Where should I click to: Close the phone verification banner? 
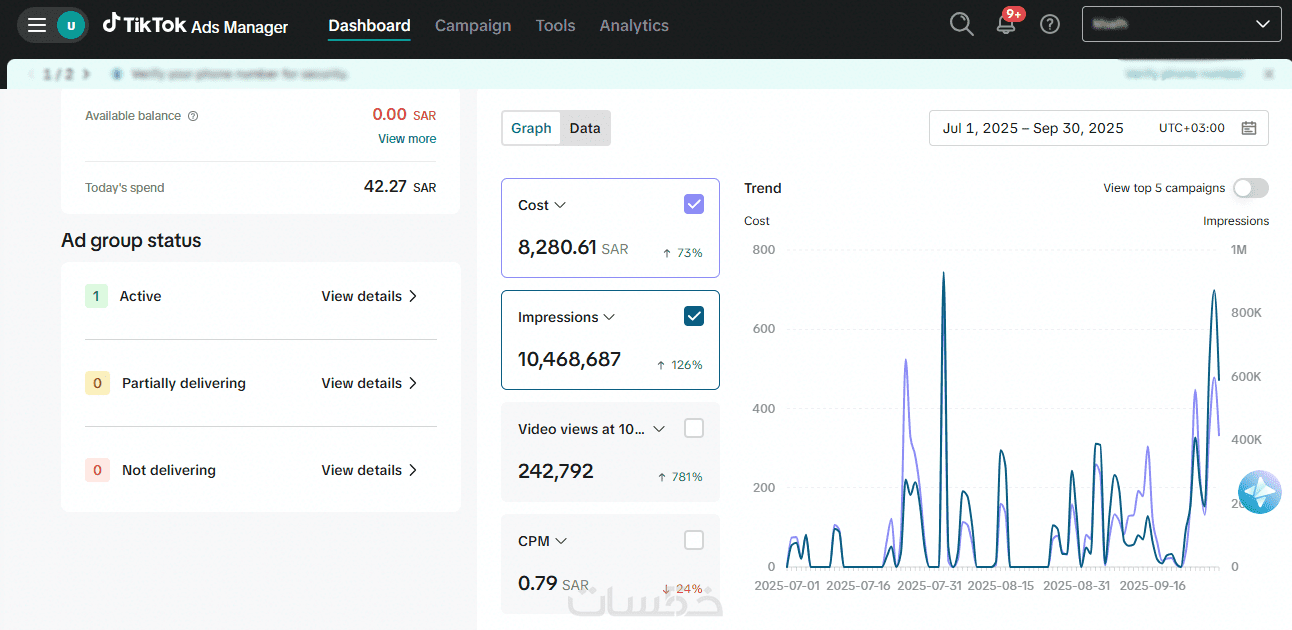tap(1269, 74)
